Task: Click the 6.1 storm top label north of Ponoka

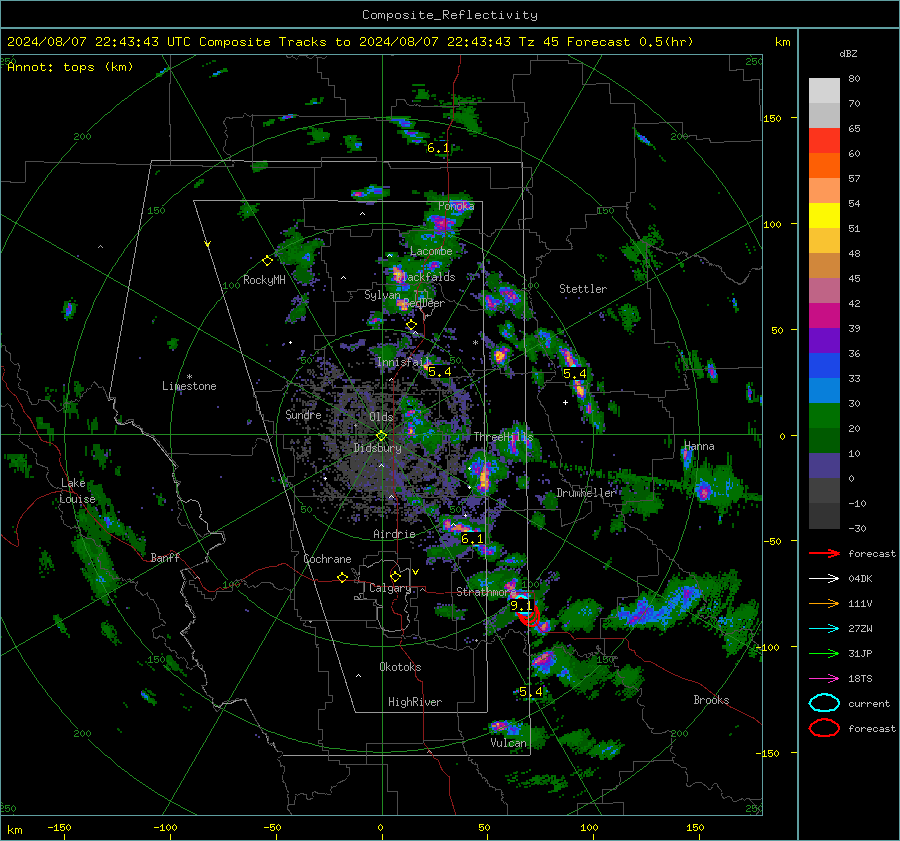Action: point(438,148)
